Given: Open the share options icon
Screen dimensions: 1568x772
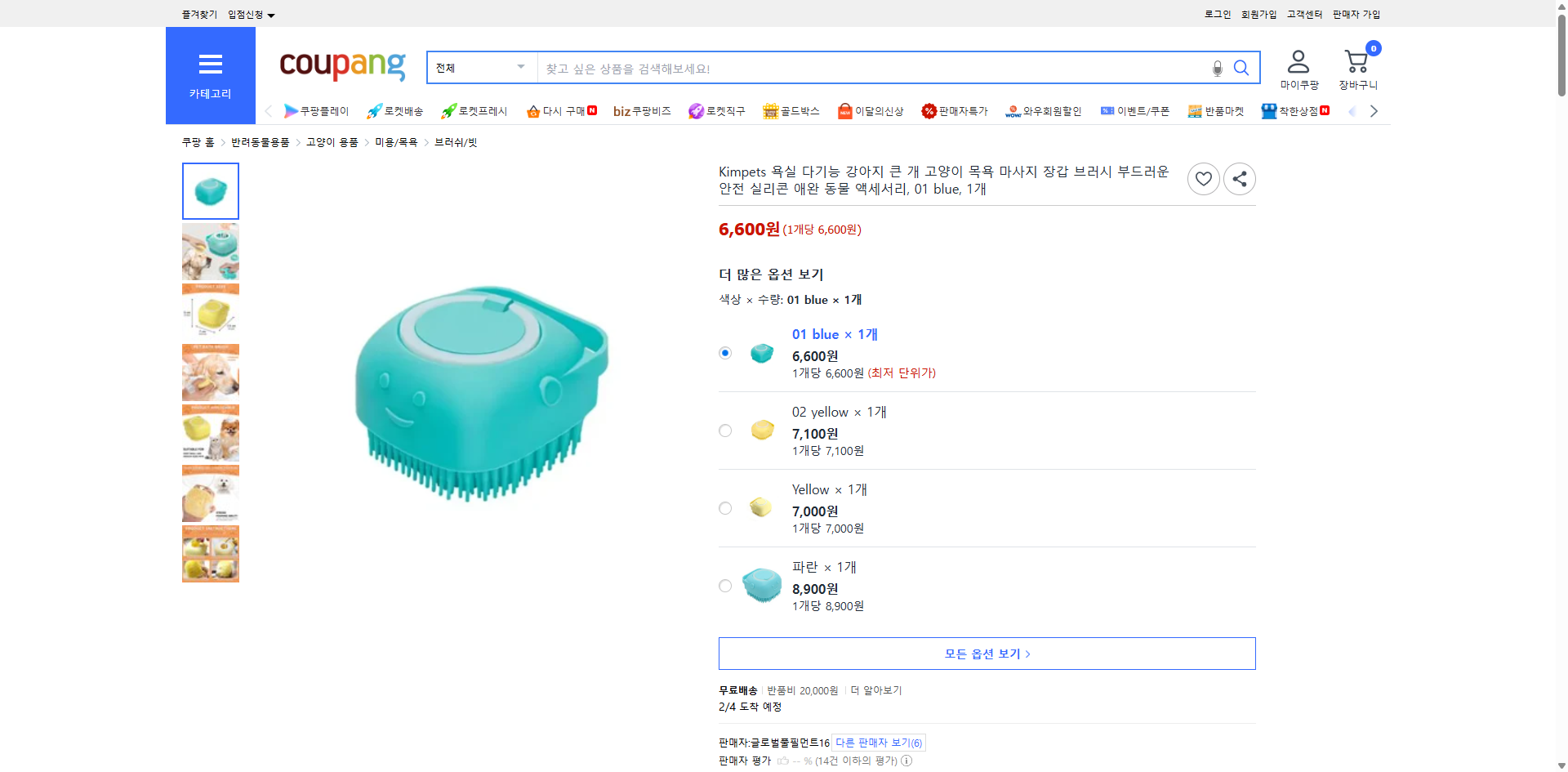Looking at the screenshot, I should [x=1239, y=178].
